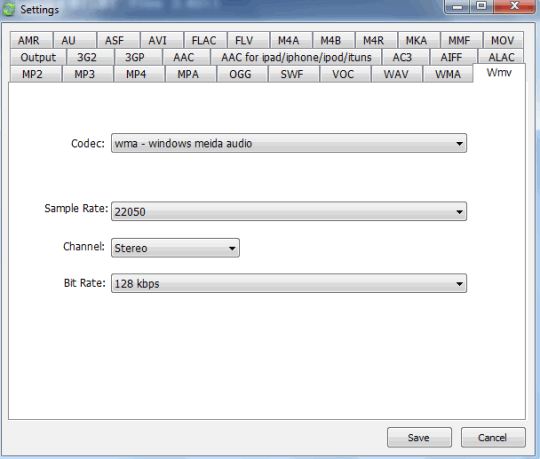Select the ALAC tab
540x459 pixels.
point(501,57)
